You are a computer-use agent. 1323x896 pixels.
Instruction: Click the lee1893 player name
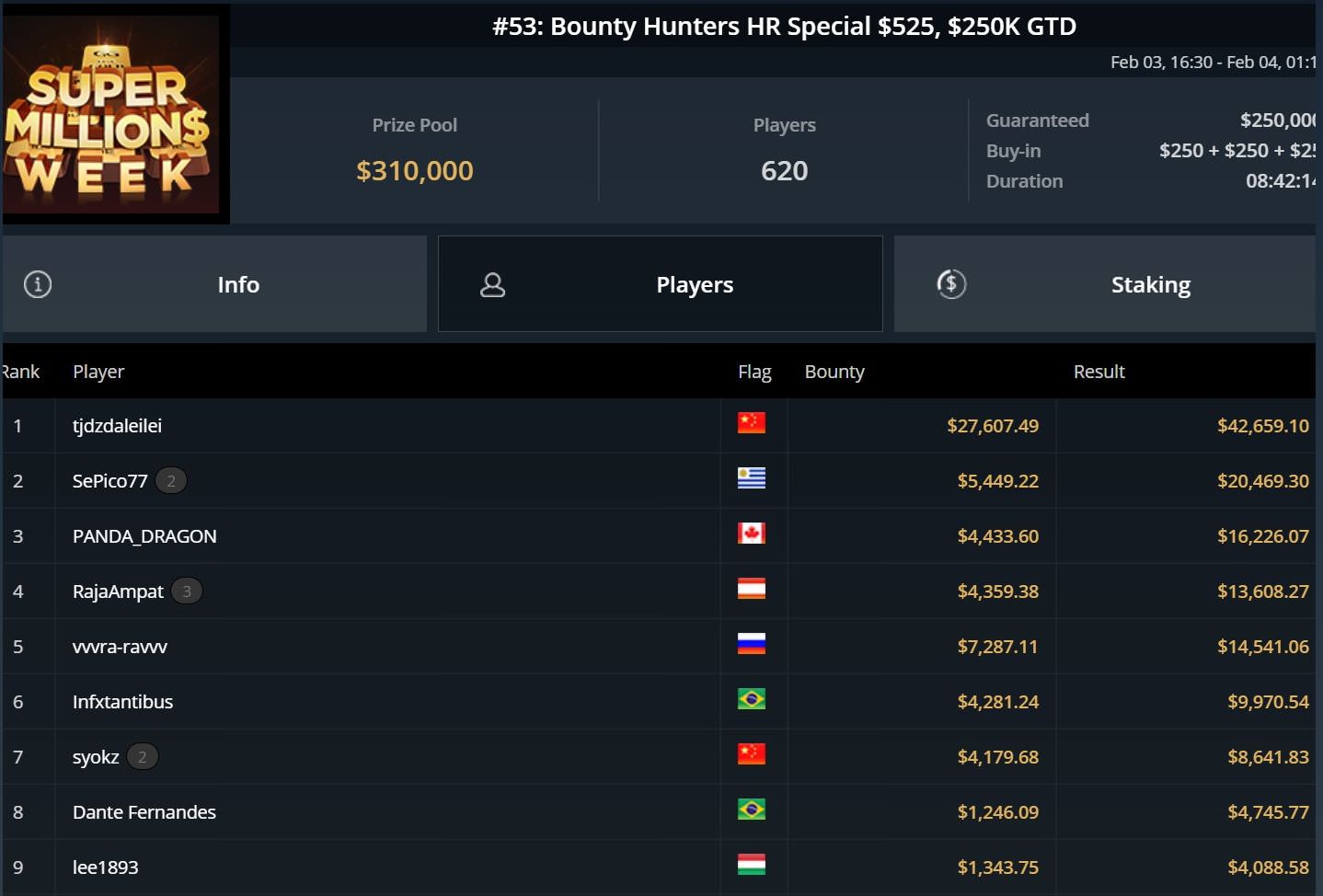click(106, 867)
